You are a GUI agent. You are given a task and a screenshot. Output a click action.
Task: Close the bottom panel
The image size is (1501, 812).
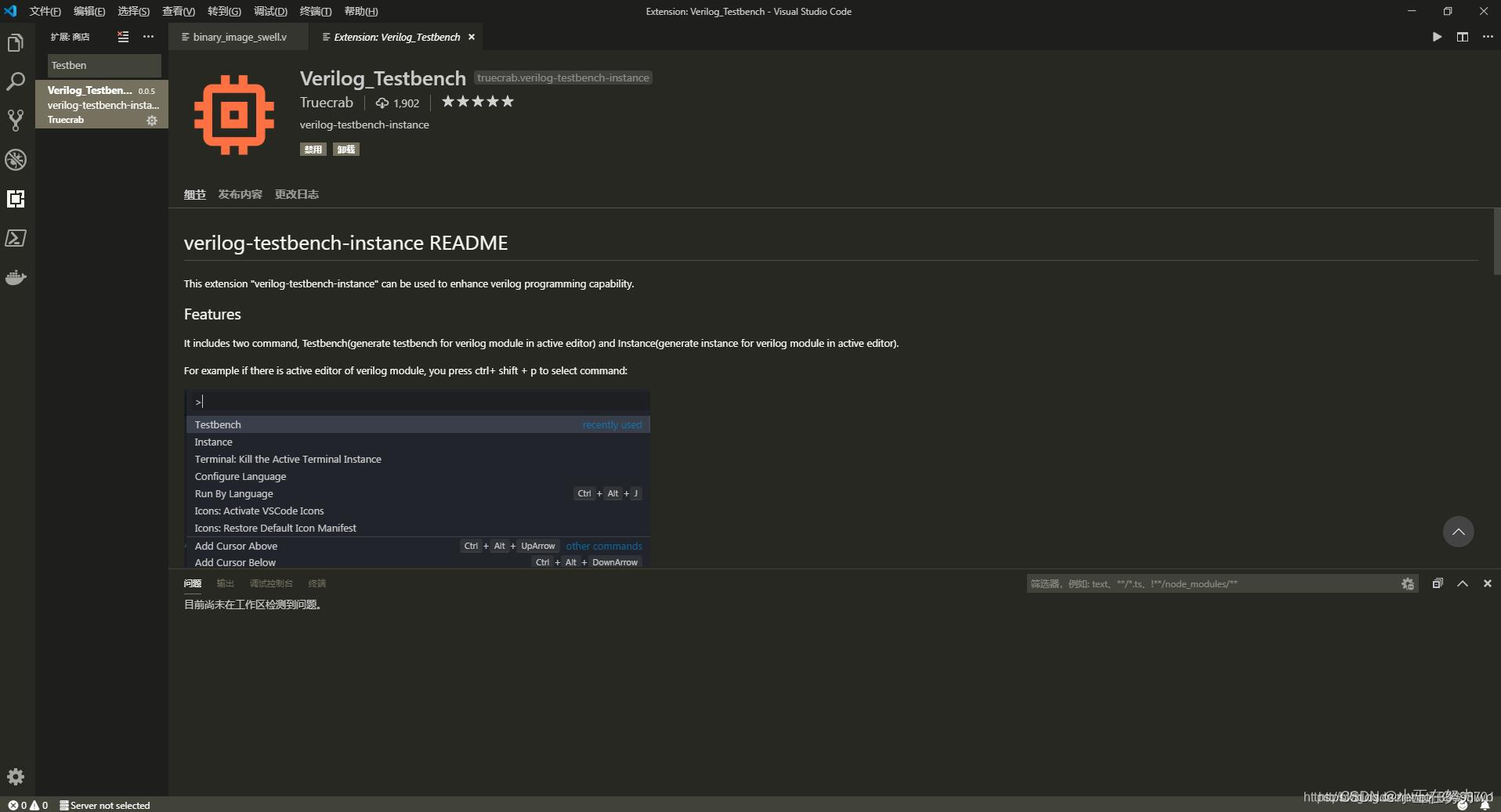pyautogui.click(x=1487, y=583)
